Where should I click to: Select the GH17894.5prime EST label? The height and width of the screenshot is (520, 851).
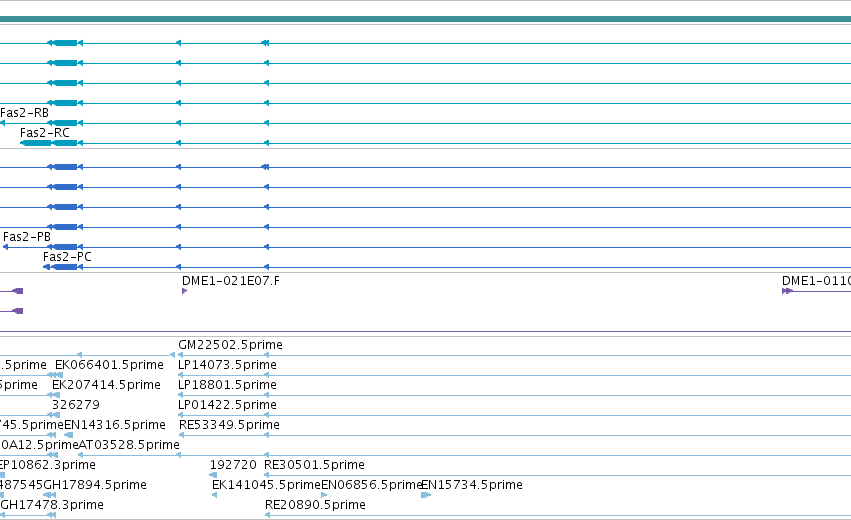(x=95, y=485)
